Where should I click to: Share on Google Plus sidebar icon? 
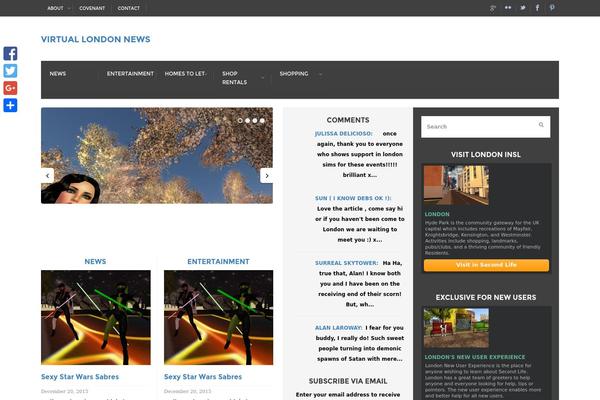click(x=10, y=88)
